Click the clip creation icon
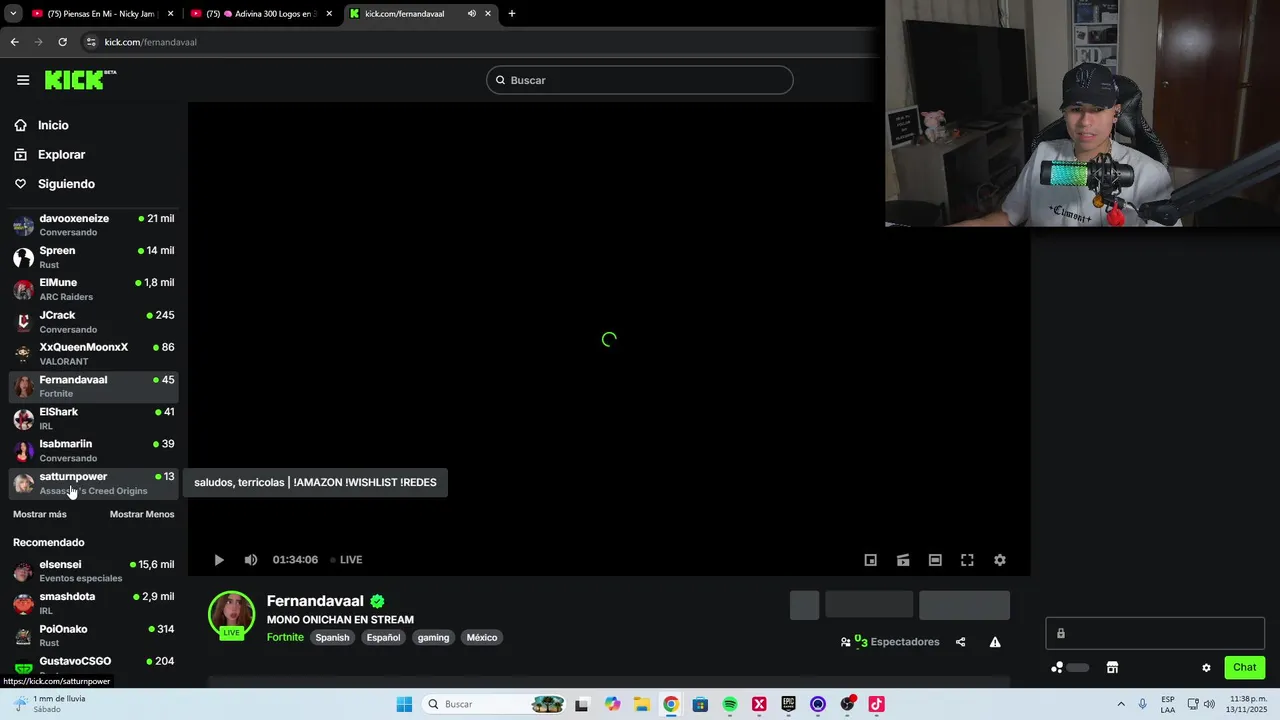The image size is (1280, 720). click(x=903, y=560)
